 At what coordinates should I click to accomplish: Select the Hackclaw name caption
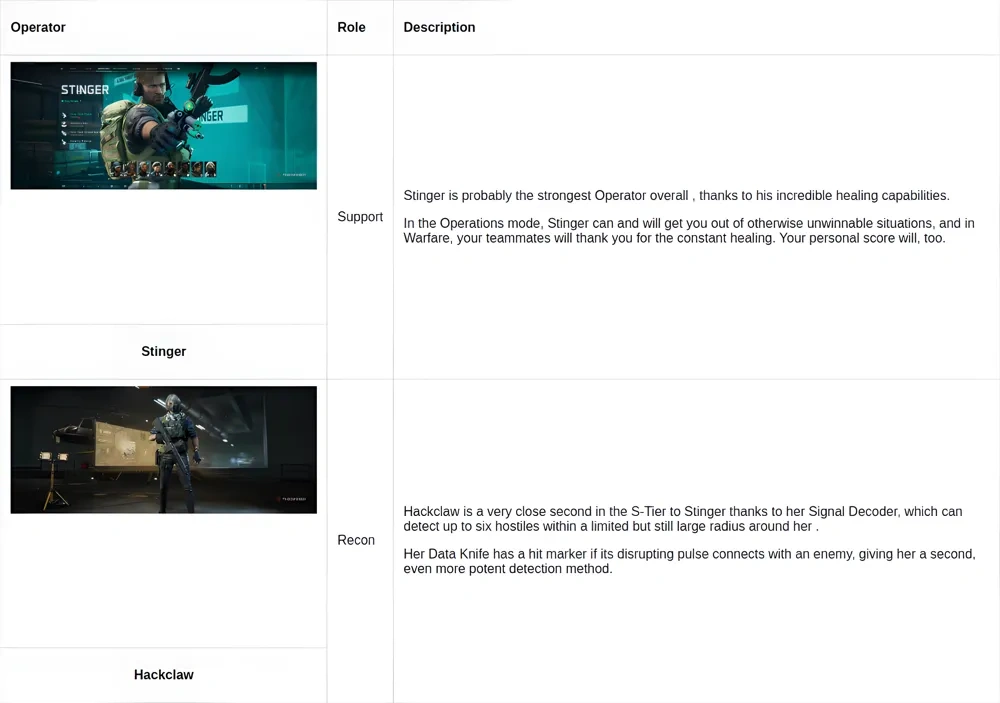tap(163, 675)
